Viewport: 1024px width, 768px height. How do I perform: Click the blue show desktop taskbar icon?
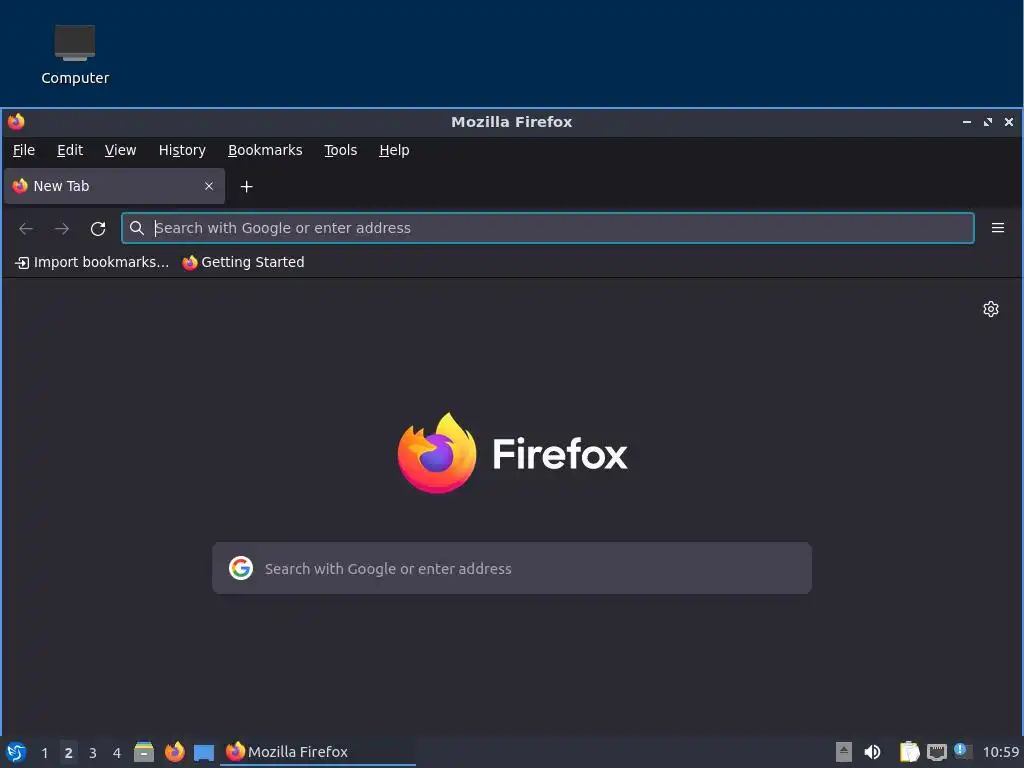(204, 752)
